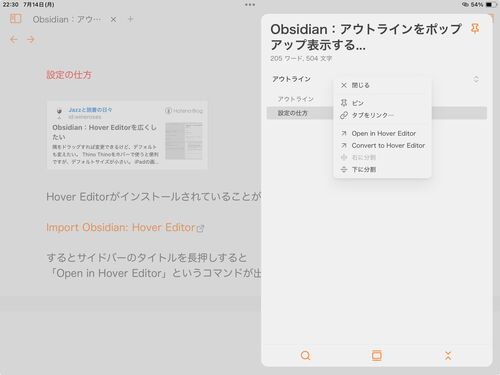
Task: Open a new tab with plus icon
Action: [x=131, y=19]
